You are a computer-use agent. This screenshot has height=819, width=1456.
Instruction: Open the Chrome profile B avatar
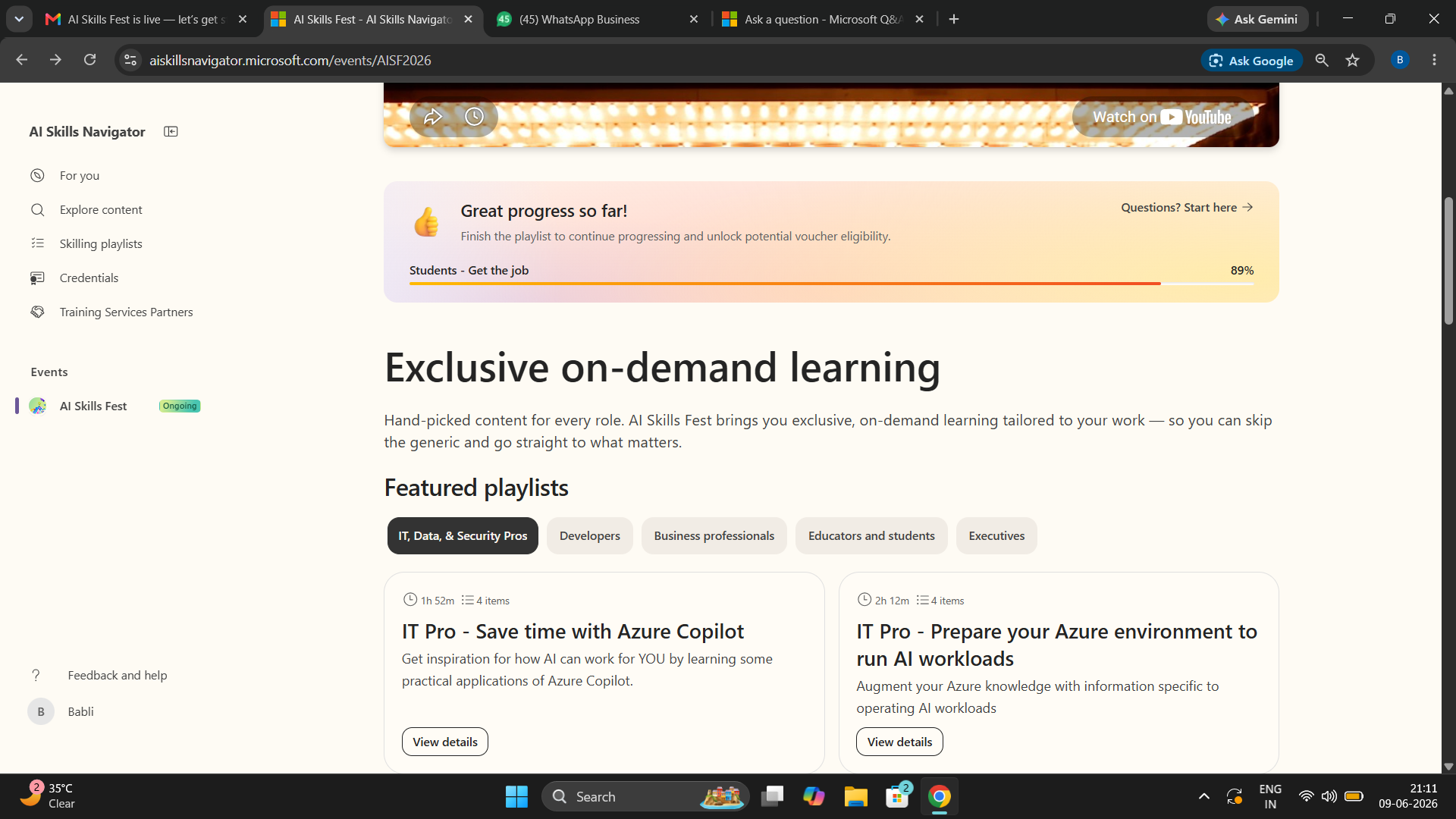click(1400, 60)
